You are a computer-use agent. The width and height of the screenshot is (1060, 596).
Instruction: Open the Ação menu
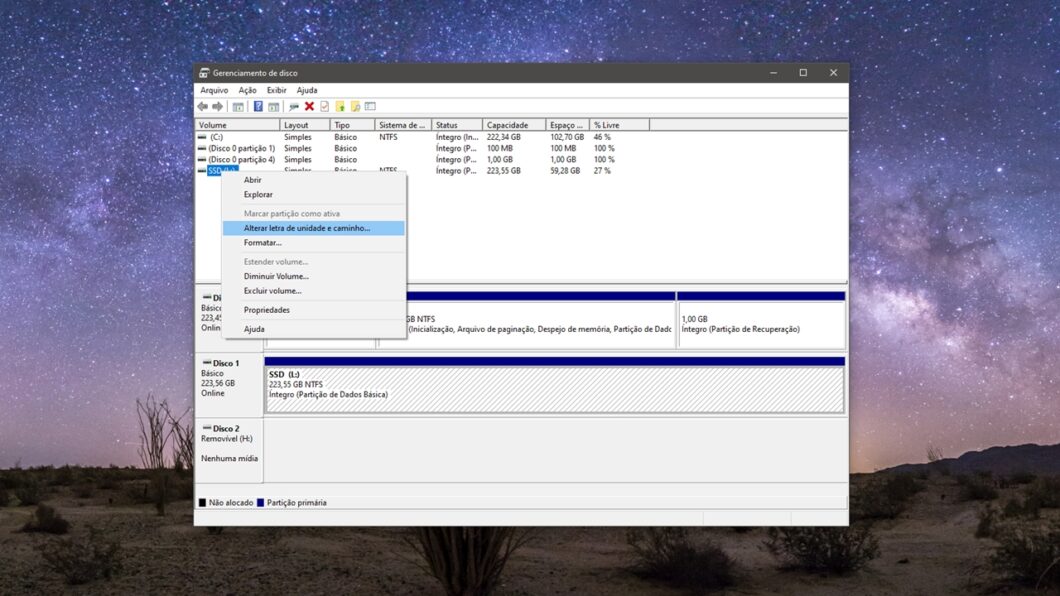(247, 90)
